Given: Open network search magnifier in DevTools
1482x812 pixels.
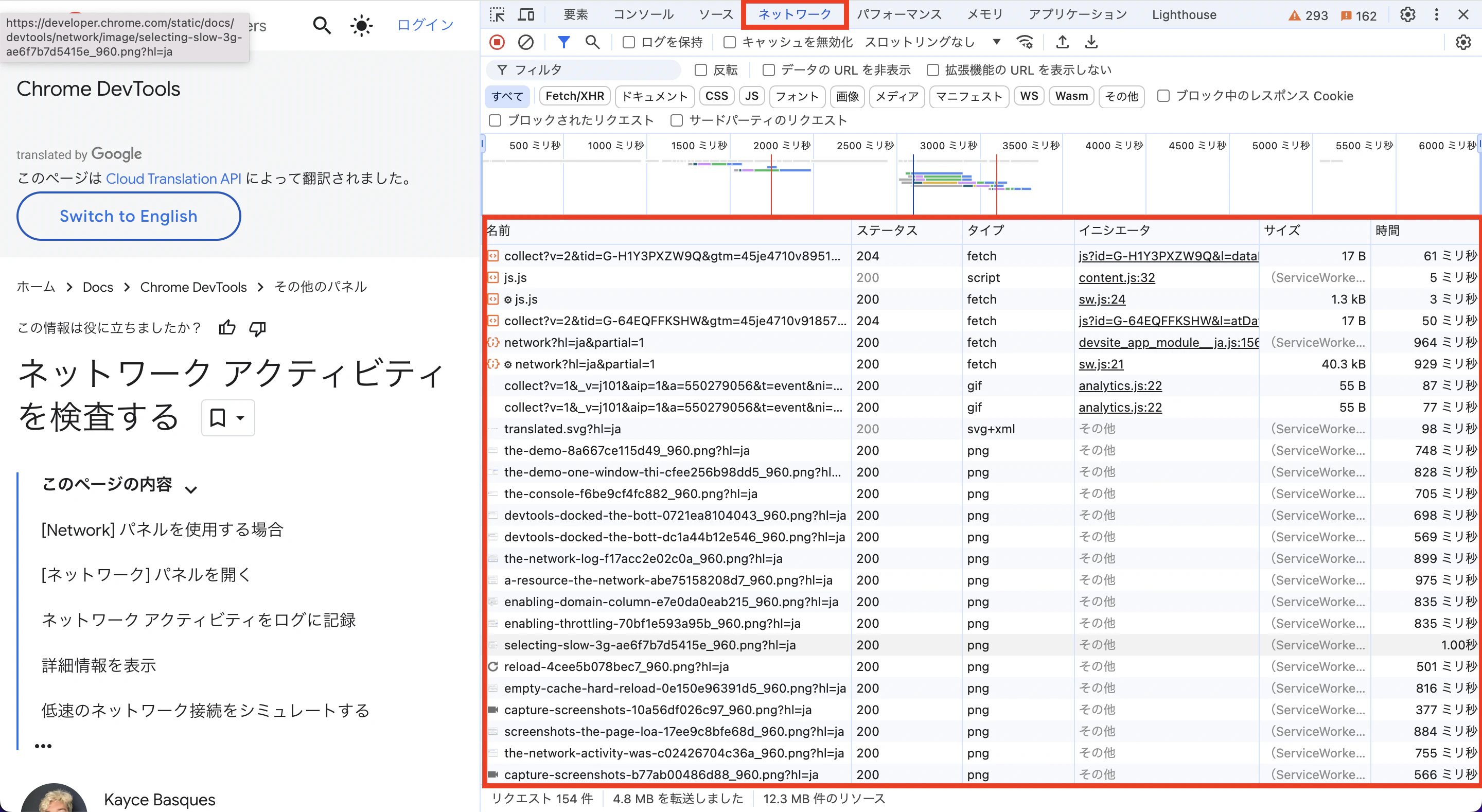Looking at the screenshot, I should pyautogui.click(x=592, y=42).
